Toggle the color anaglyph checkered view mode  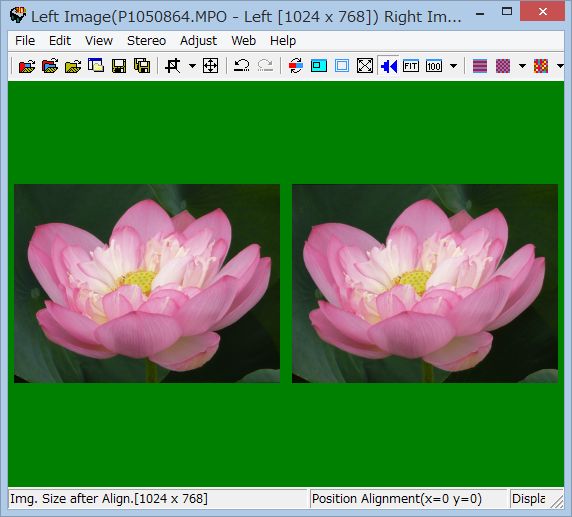(541, 66)
